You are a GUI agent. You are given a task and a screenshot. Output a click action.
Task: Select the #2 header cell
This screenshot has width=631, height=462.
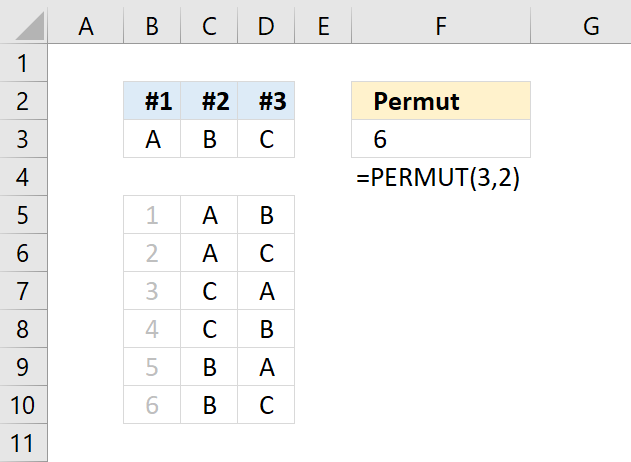[209, 101]
